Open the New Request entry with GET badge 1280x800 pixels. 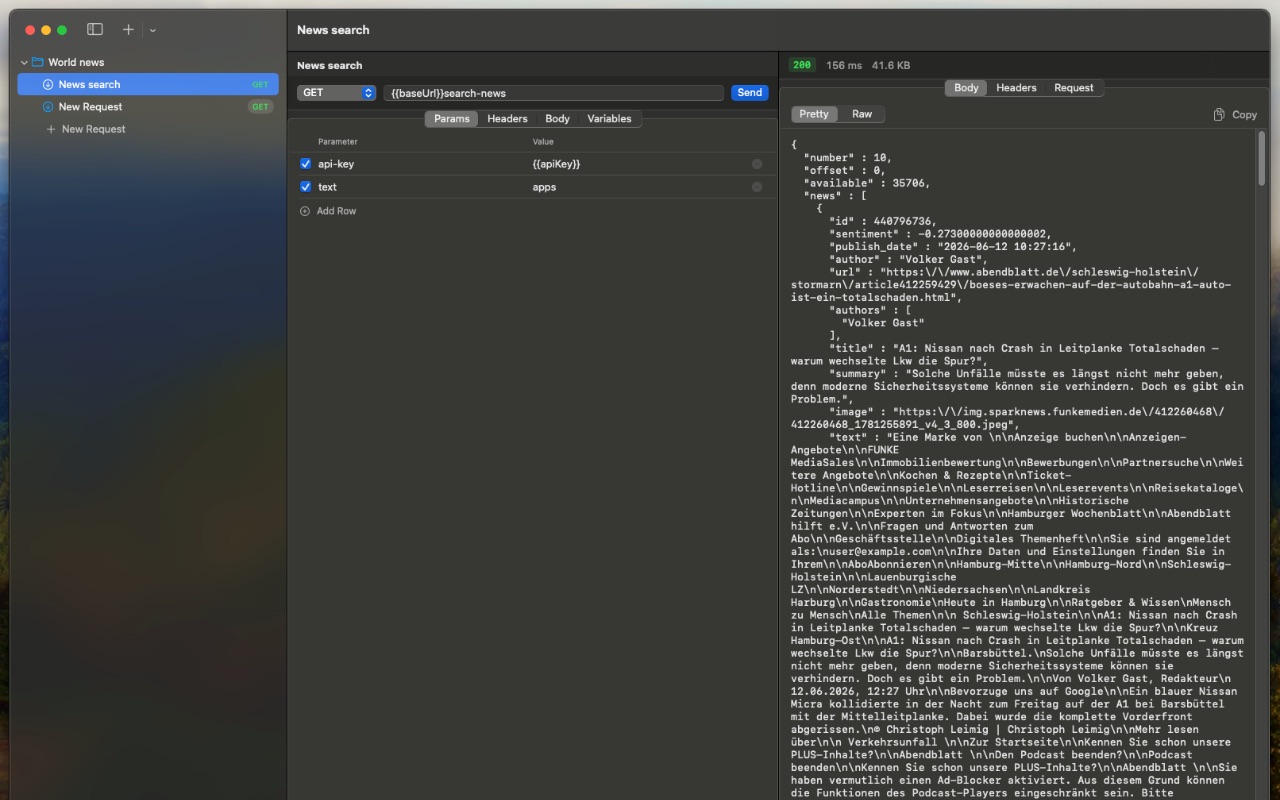tap(148, 107)
